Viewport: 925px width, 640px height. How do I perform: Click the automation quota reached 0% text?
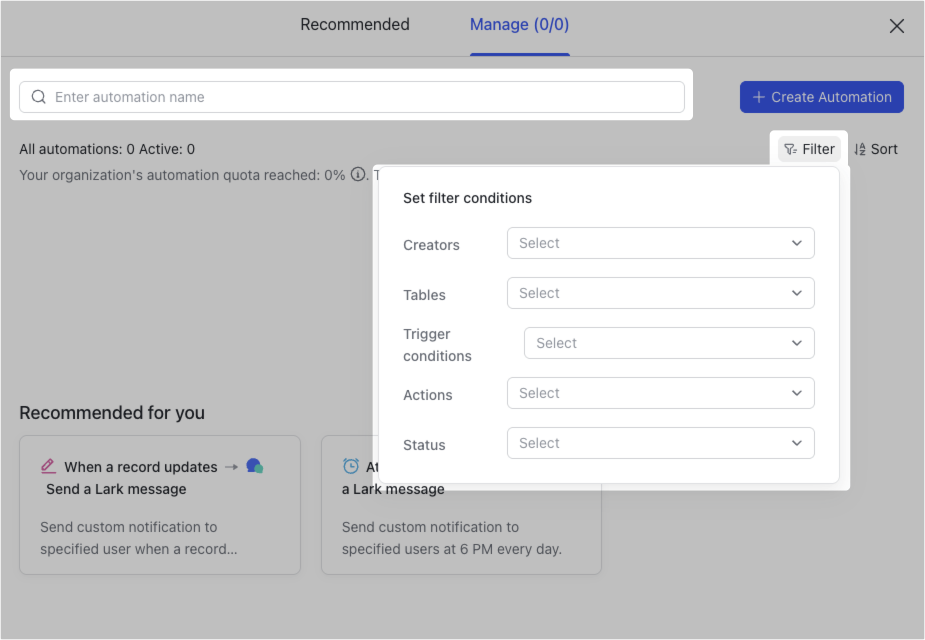coord(182,175)
